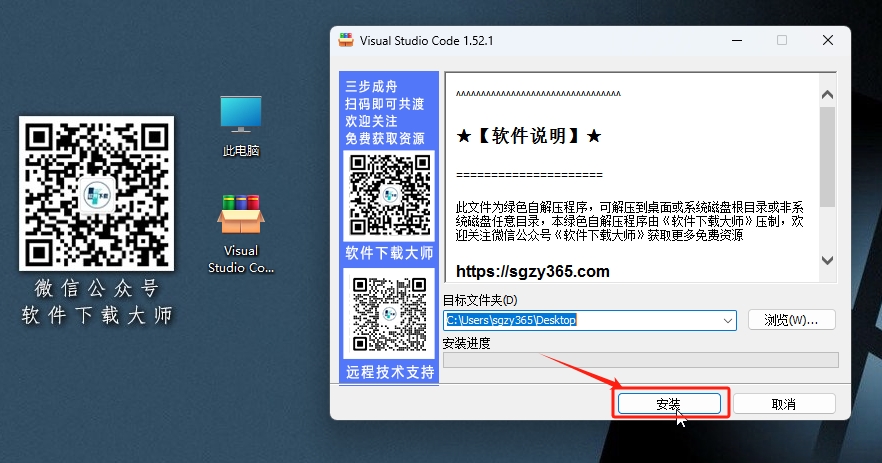Image resolution: width=882 pixels, height=463 pixels.
Task: Close the Visual Studio Code 1.52.1 window
Action: click(x=828, y=41)
